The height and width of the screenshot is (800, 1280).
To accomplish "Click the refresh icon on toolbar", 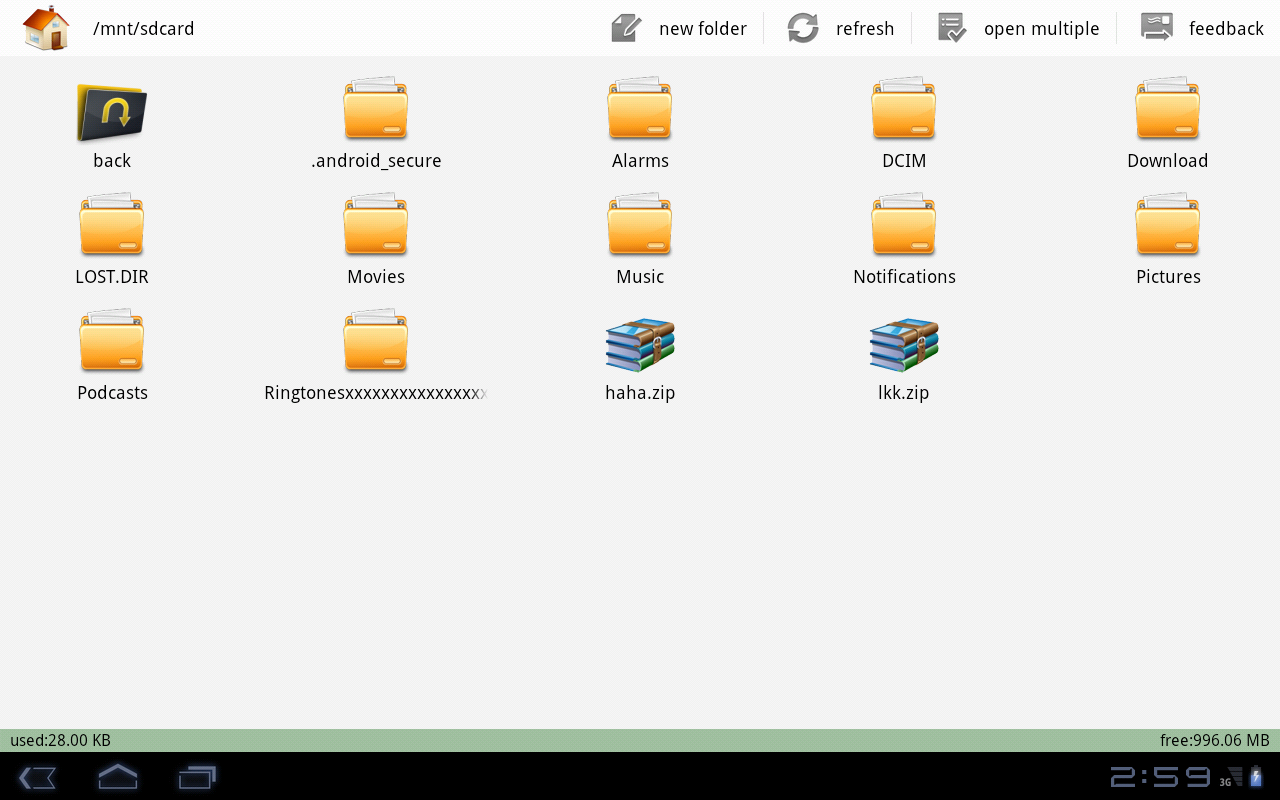I will click(x=802, y=28).
